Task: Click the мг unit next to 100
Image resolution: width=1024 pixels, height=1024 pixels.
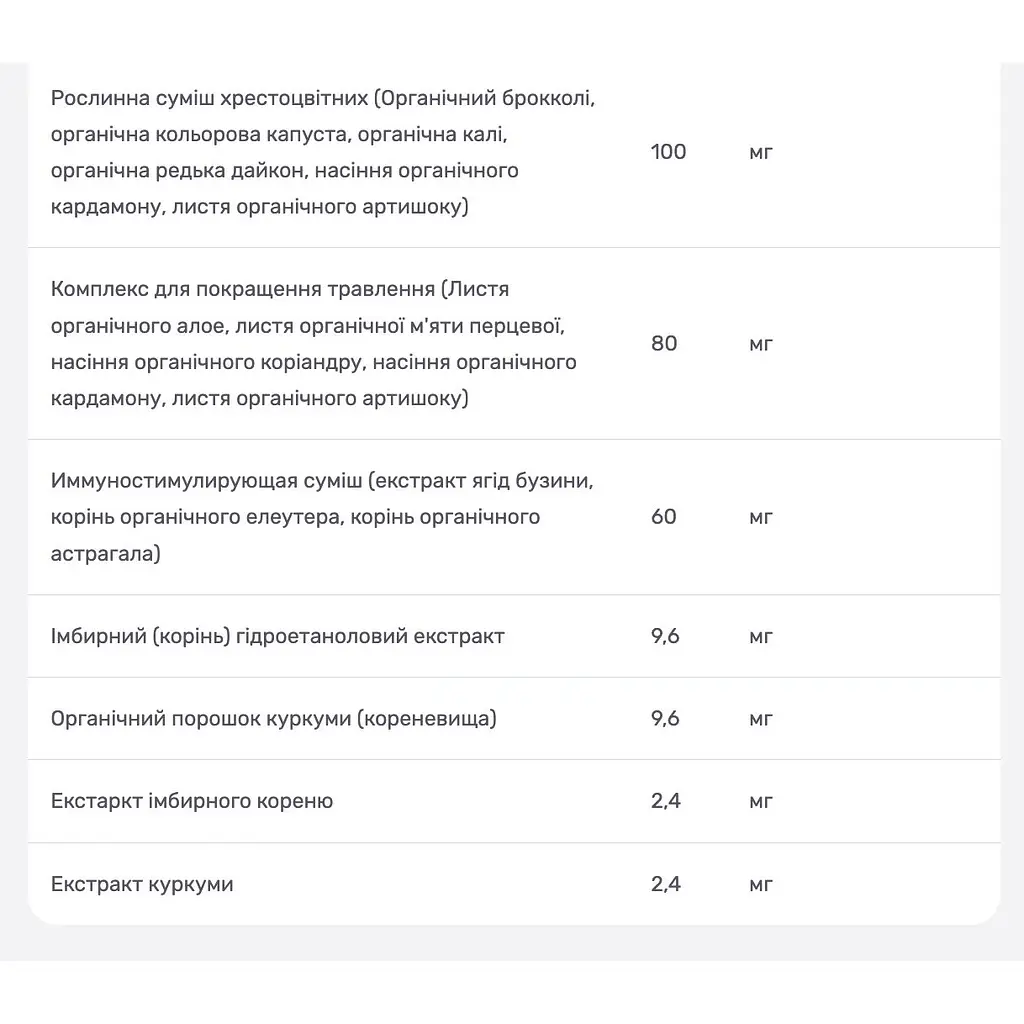Action: (761, 152)
